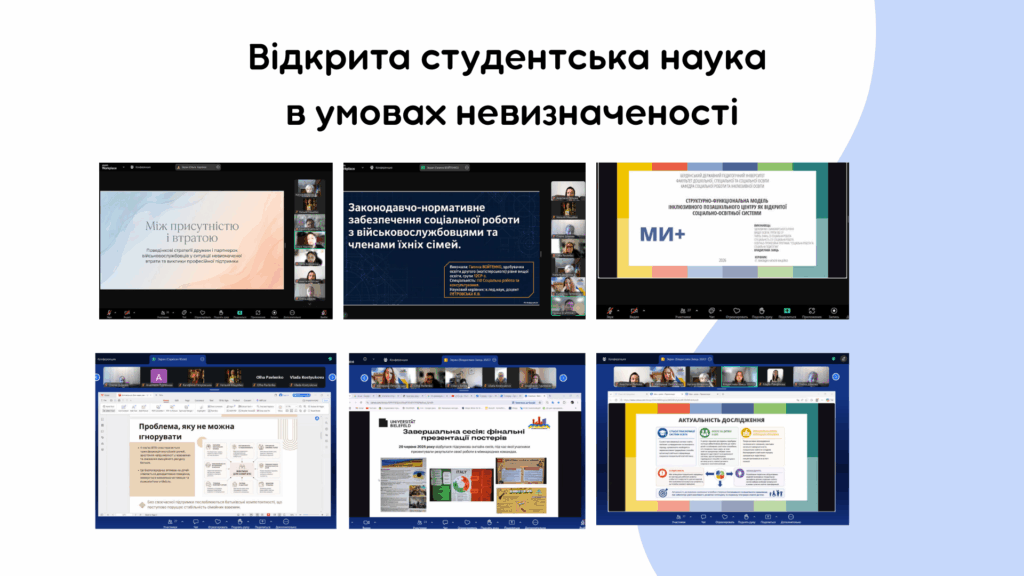Click raise-hand icon in 'Проблема' screenshot toolbar
This screenshot has width=1024, height=576.
point(240,522)
